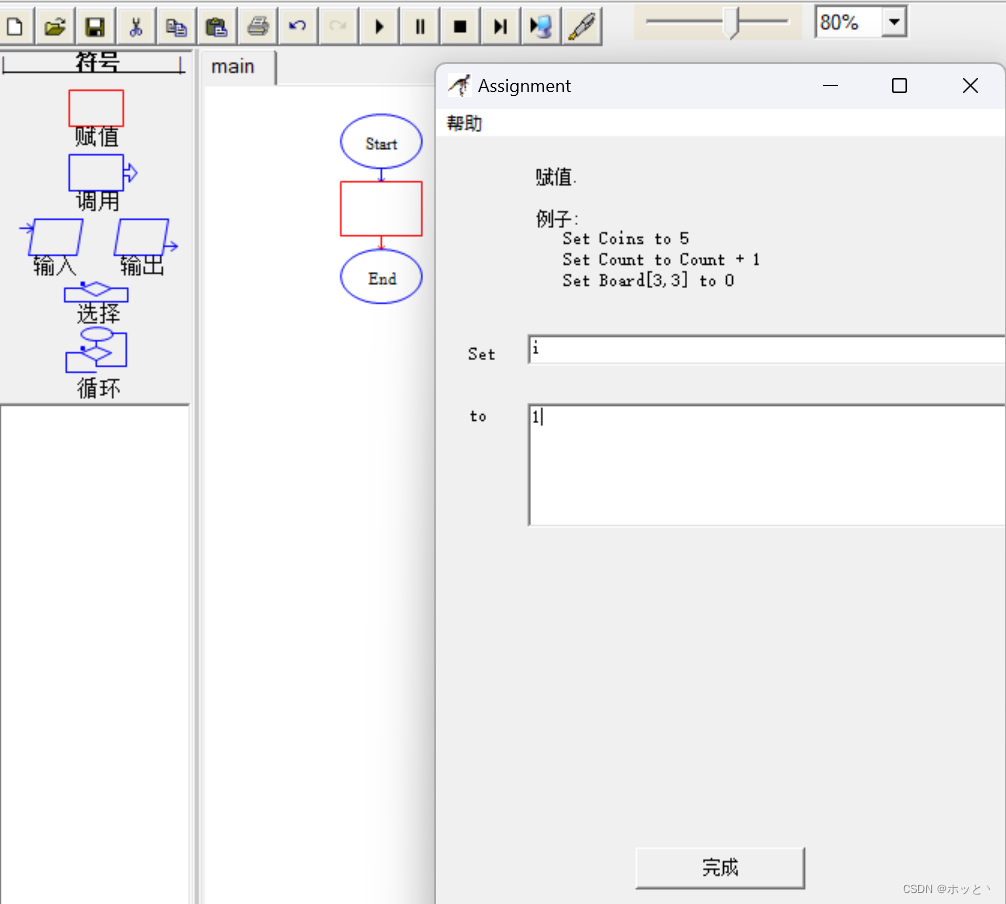Click the Start oval in the flowchart
Screen dimensions: 1006x904
pos(381,142)
